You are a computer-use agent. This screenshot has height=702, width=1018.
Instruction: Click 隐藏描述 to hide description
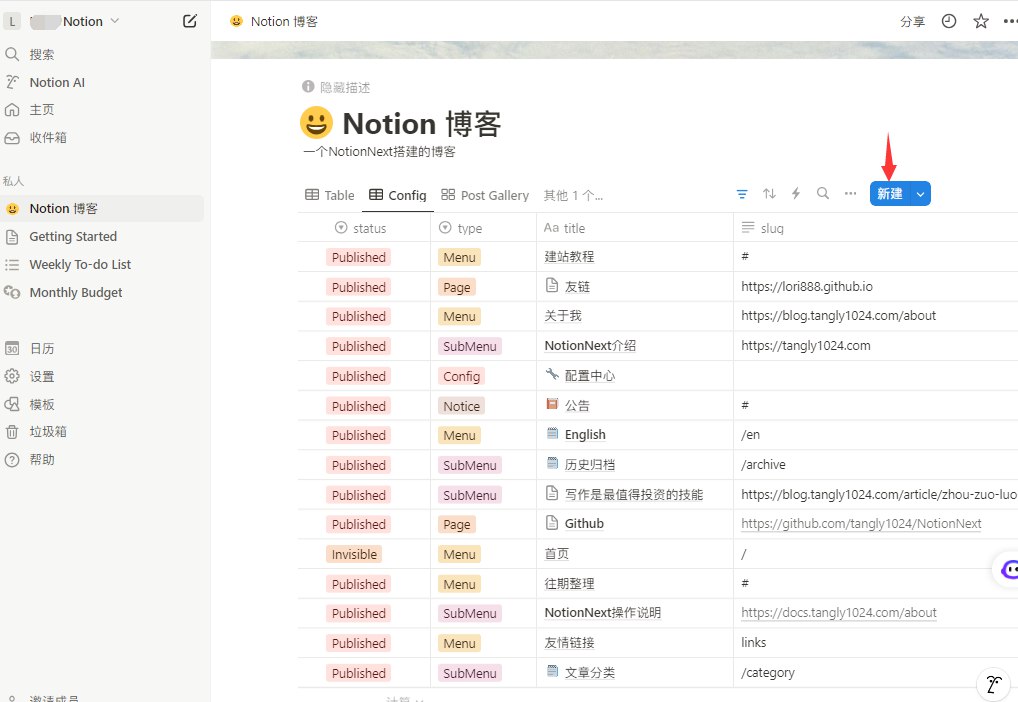(x=345, y=87)
